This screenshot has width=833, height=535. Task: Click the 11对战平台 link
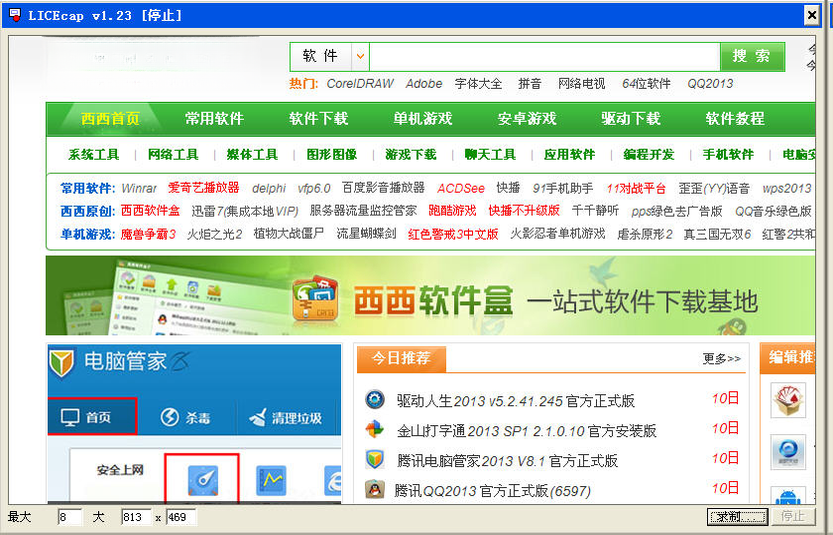coord(636,189)
